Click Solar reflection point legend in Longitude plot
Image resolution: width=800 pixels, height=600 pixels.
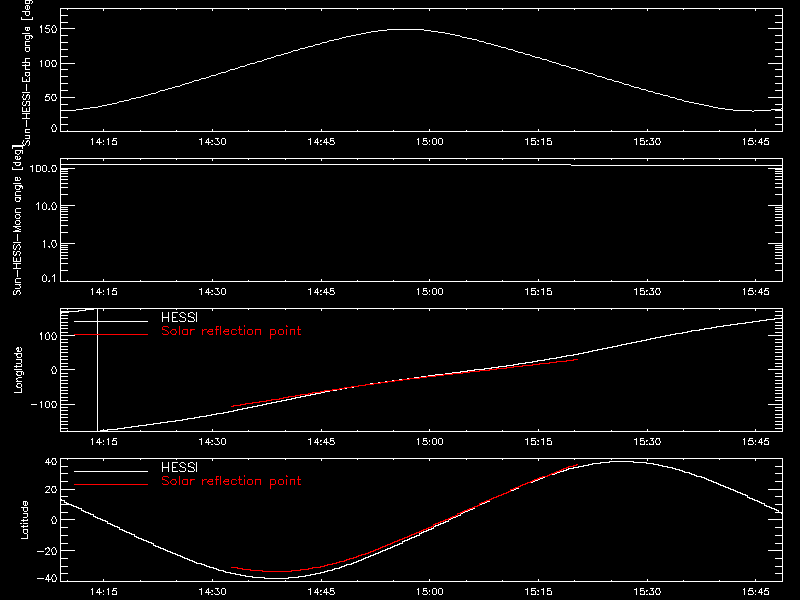(x=231, y=331)
